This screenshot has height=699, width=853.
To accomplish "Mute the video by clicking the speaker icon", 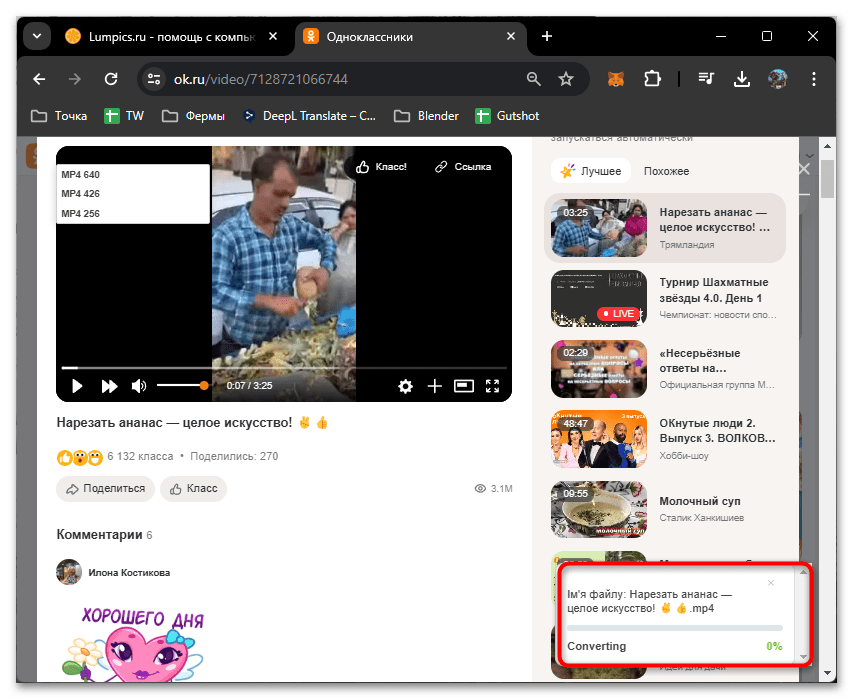I will tap(137, 385).
